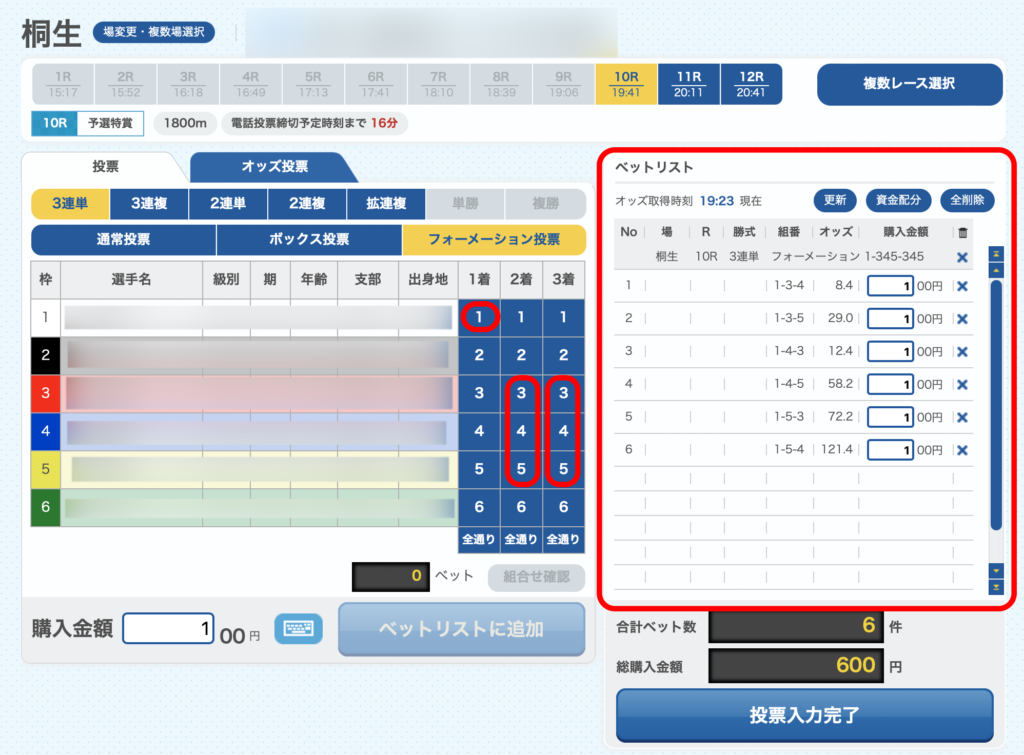Click the 資金配分 button
The width and height of the screenshot is (1024, 755).
[x=897, y=200]
